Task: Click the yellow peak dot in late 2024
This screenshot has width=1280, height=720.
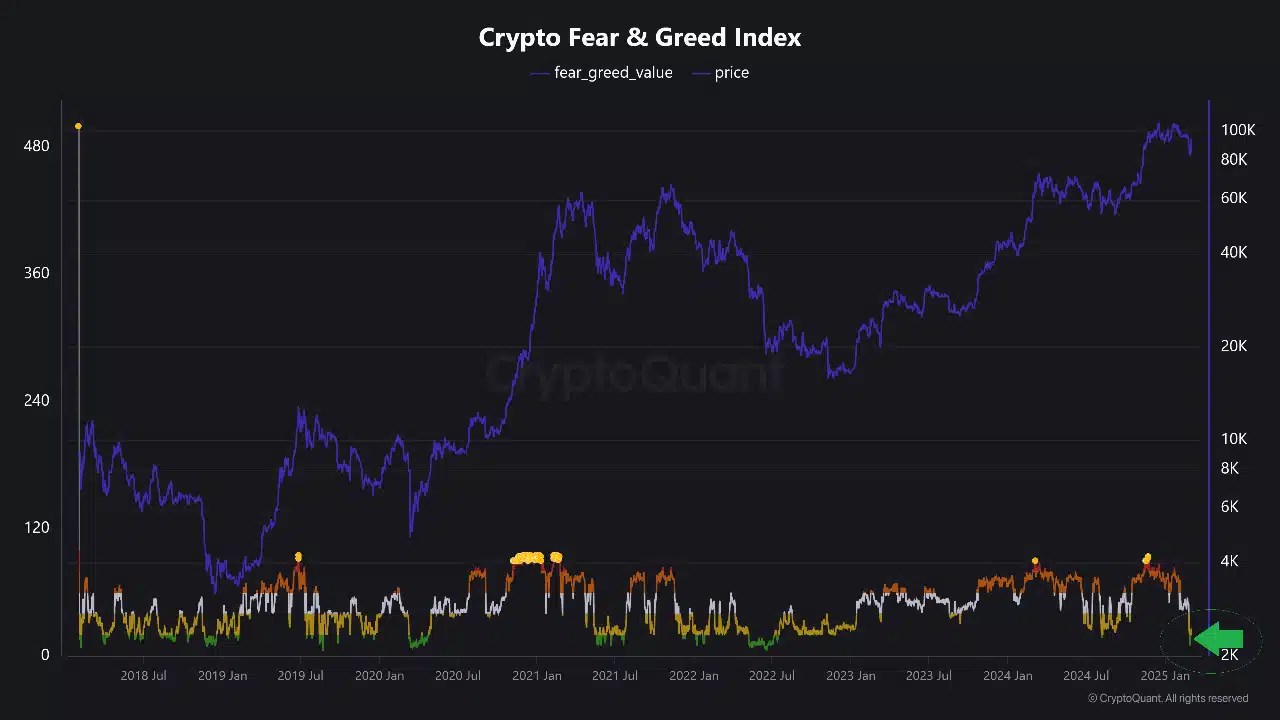Action: click(1147, 557)
